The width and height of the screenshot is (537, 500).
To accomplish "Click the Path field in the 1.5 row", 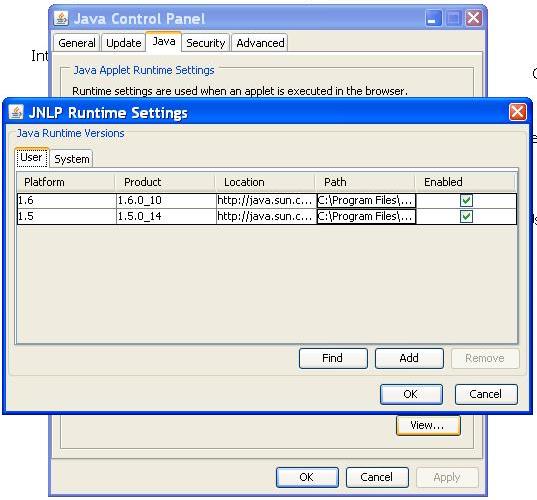I will 366,216.
